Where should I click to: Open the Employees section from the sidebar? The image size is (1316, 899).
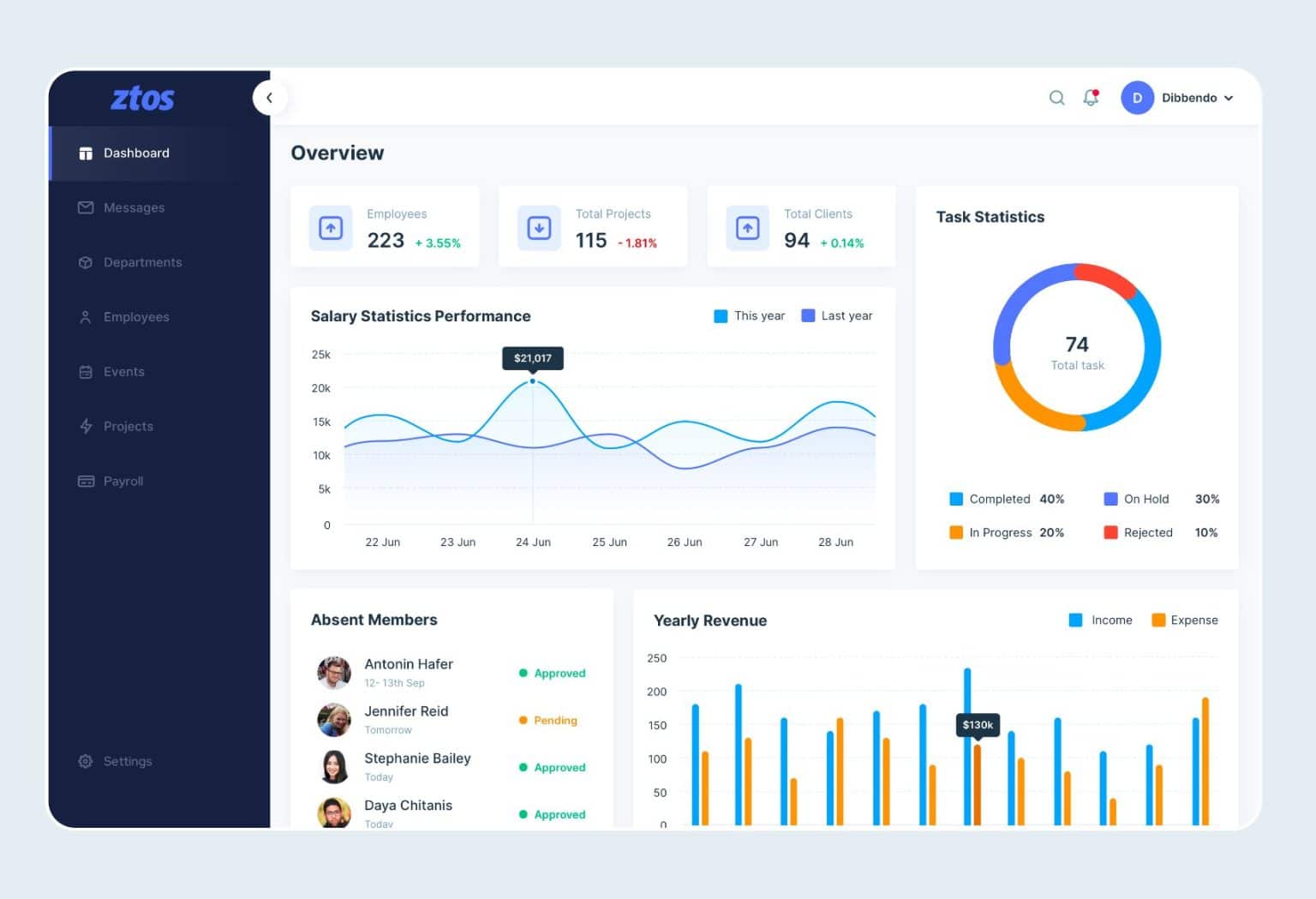[136, 317]
